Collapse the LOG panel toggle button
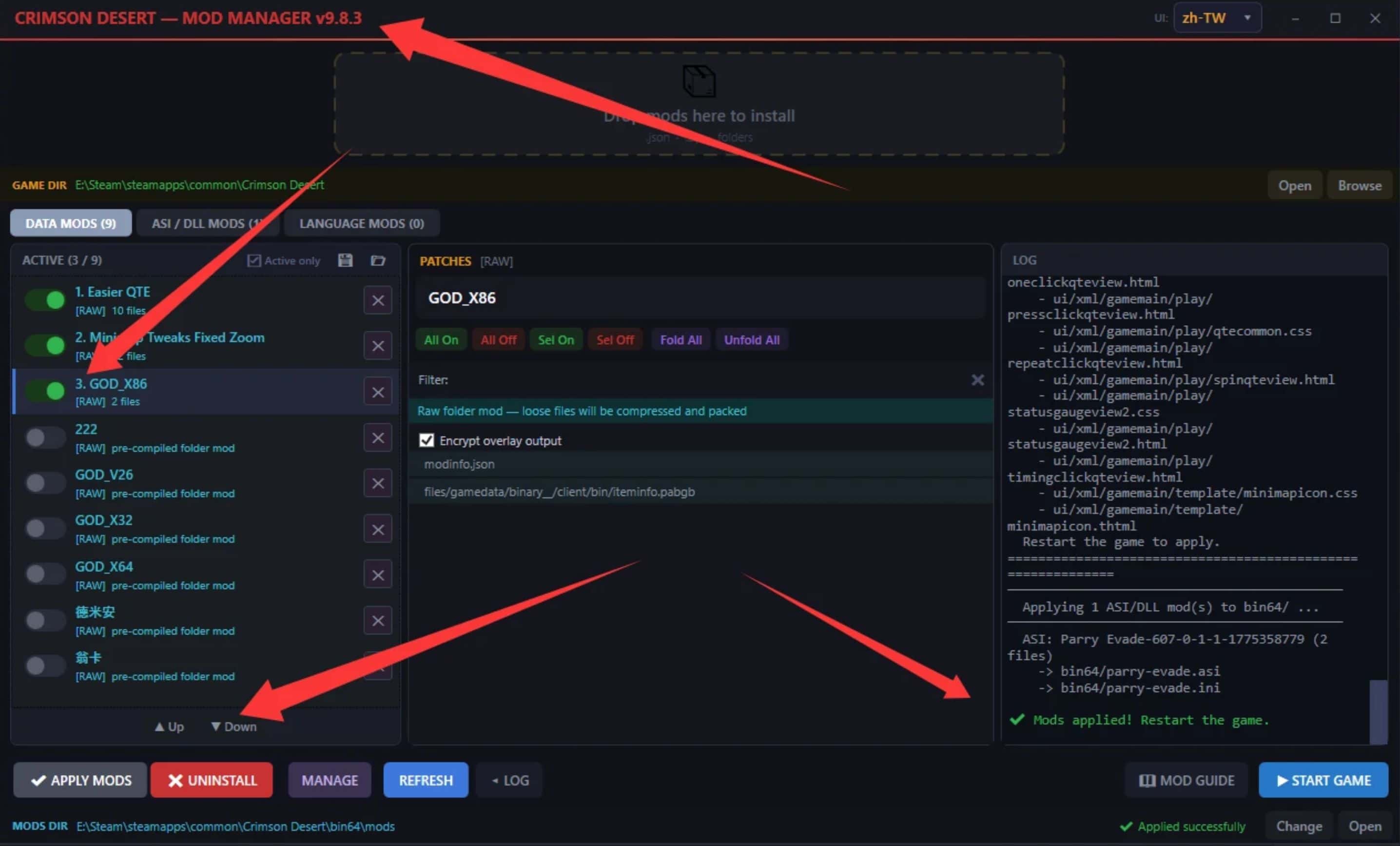This screenshot has width=1400, height=846. (x=510, y=780)
